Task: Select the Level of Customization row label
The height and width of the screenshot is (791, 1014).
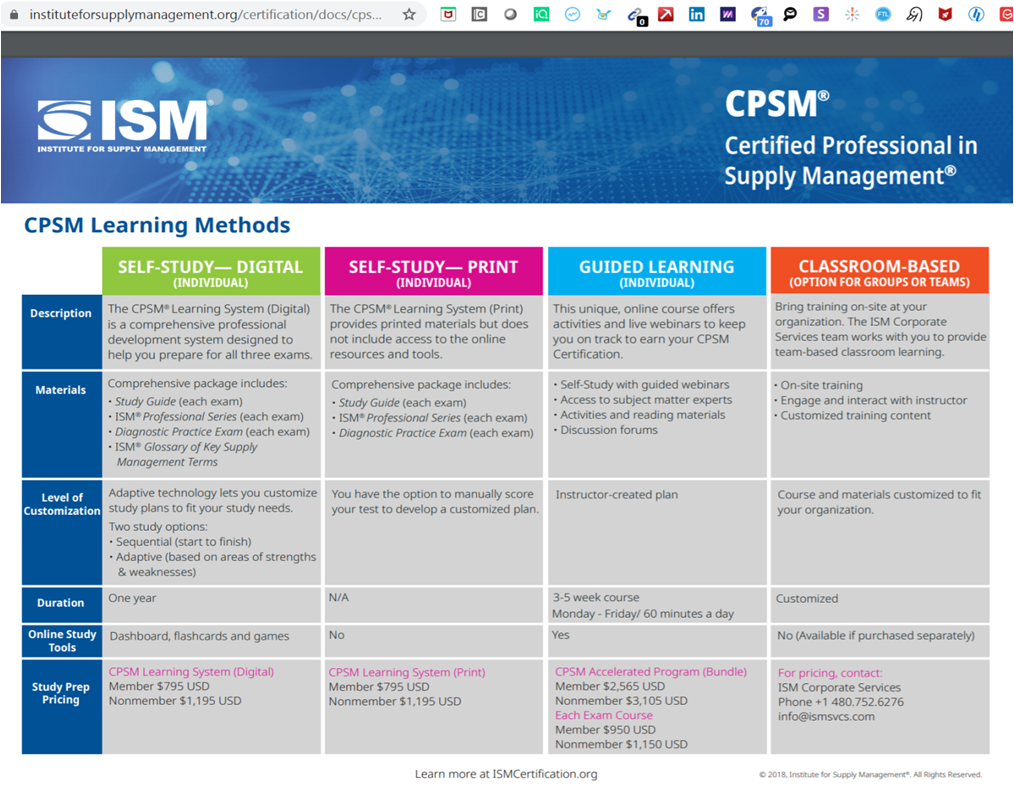Action: 61,532
